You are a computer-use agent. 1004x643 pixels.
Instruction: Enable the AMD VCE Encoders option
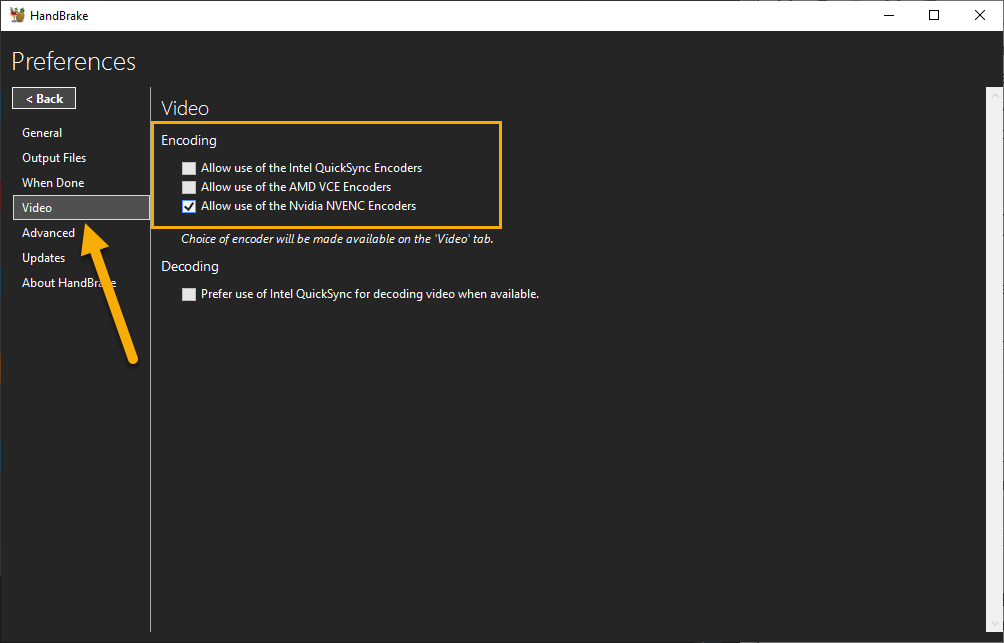click(189, 187)
